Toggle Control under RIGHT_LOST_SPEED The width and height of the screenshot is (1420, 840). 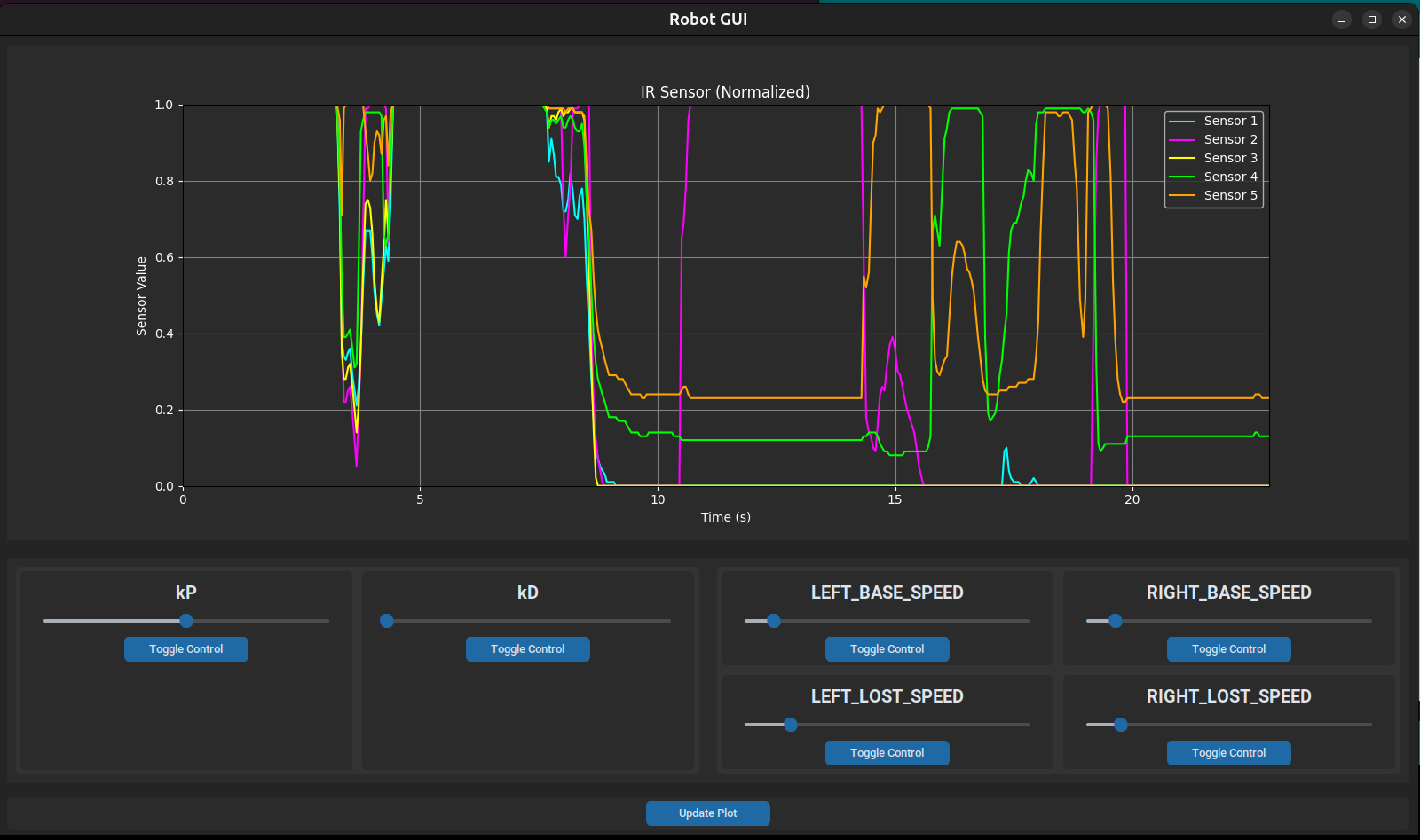pos(1227,752)
